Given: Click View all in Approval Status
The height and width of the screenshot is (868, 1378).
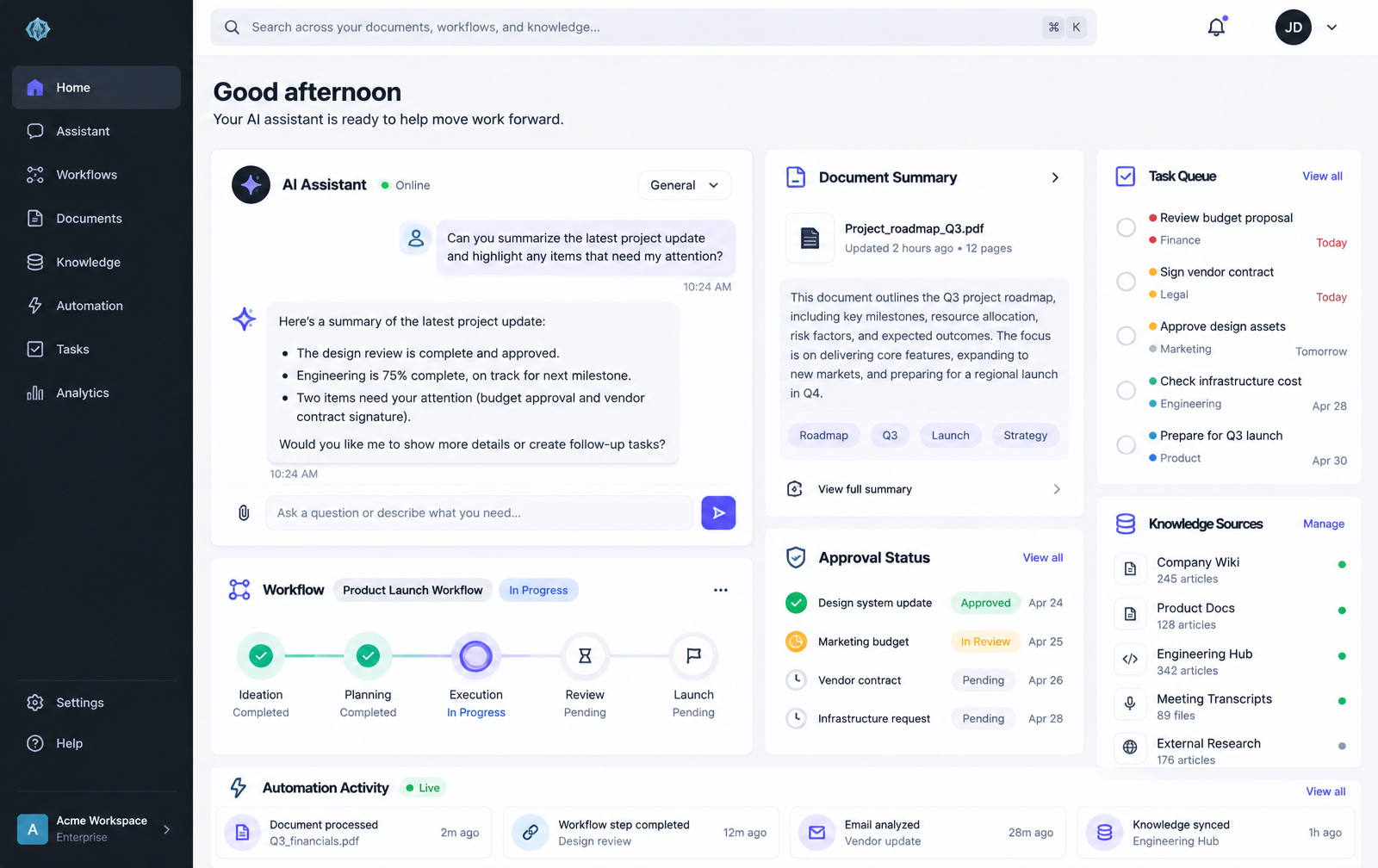Looking at the screenshot, I should 1043,558.
